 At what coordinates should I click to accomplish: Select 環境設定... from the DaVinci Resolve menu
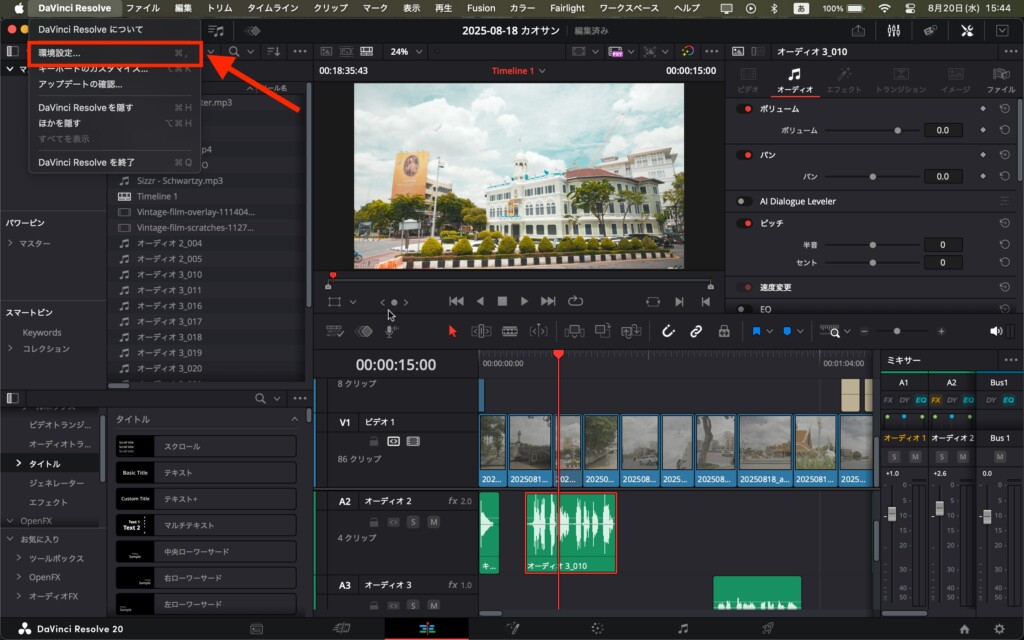[60, 53]
